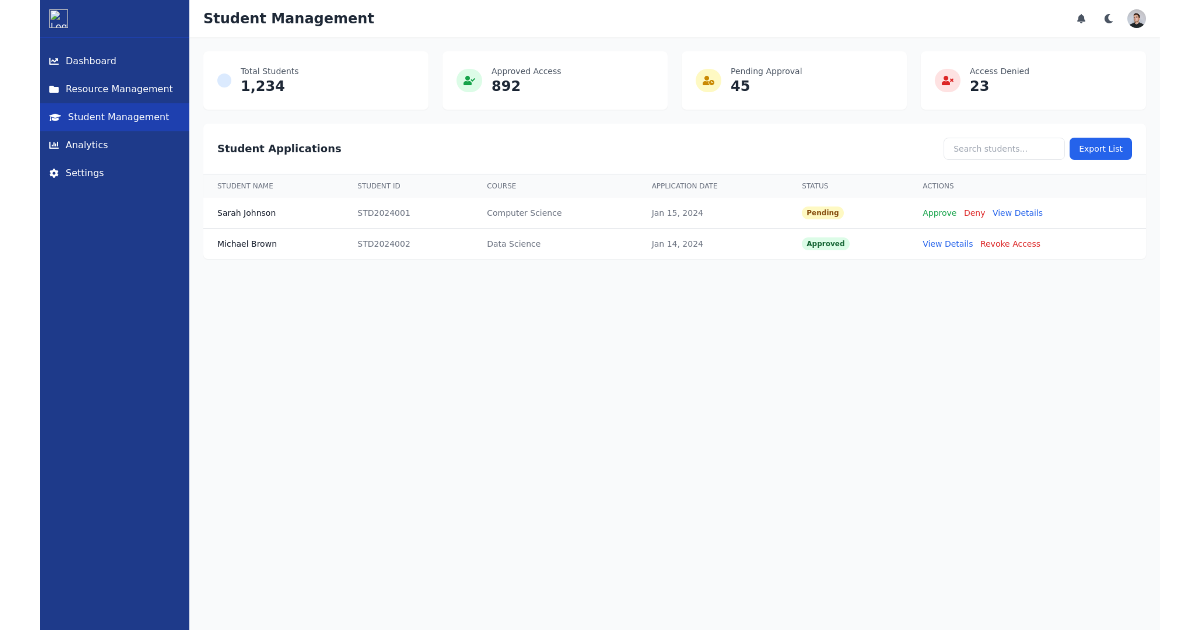The image size is (1200, 630).
Task: Approve Sarah Johnson's application
Action: [x=939, y=213]
